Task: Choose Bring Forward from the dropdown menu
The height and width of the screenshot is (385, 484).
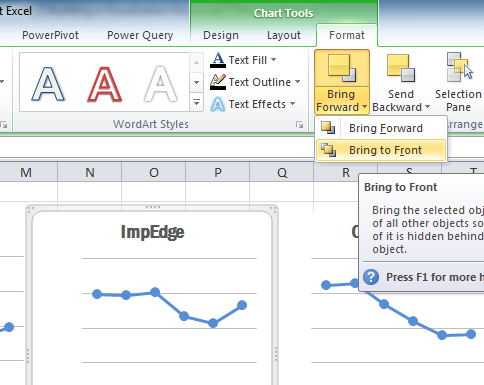Action: coord(380,128)
